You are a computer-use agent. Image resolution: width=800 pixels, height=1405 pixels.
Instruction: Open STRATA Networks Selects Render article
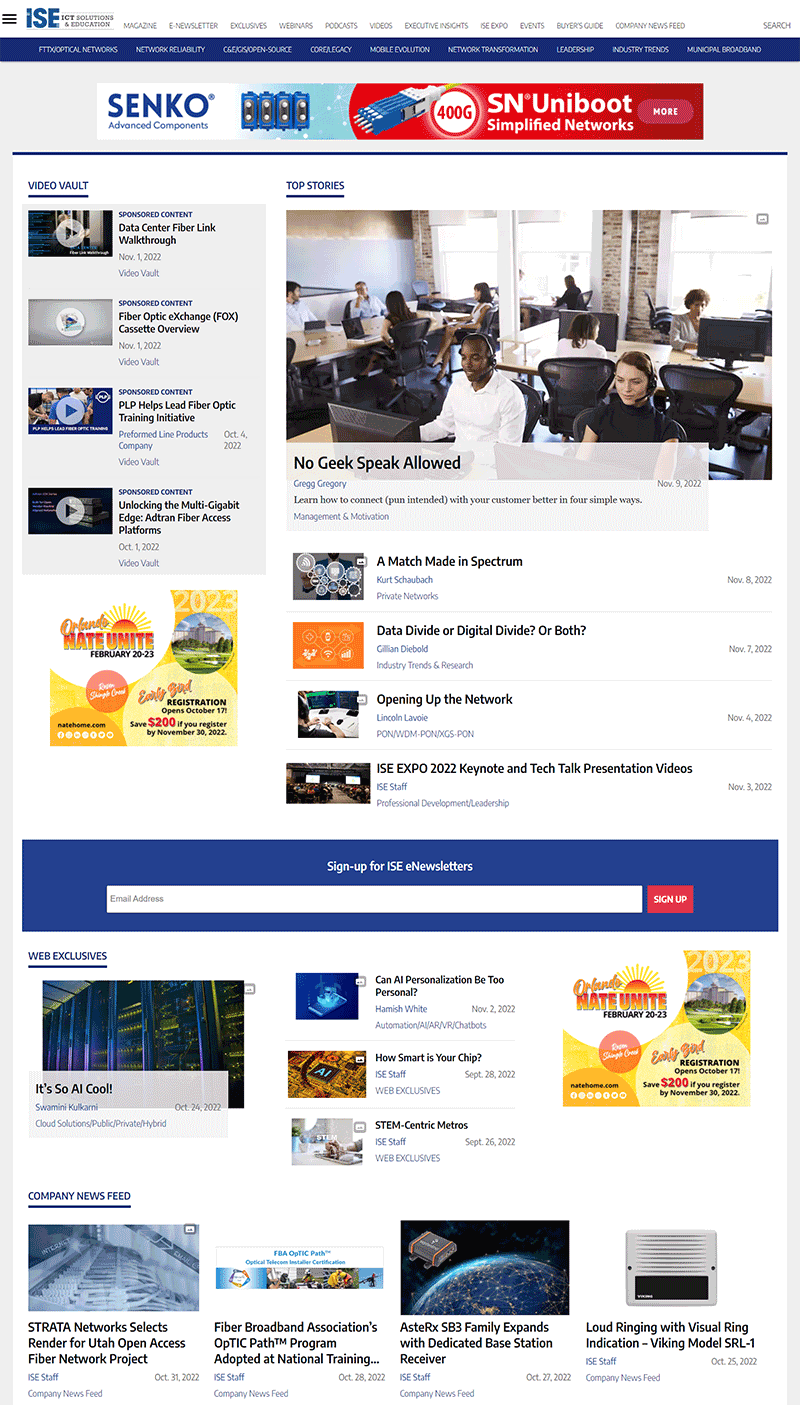105,1343
